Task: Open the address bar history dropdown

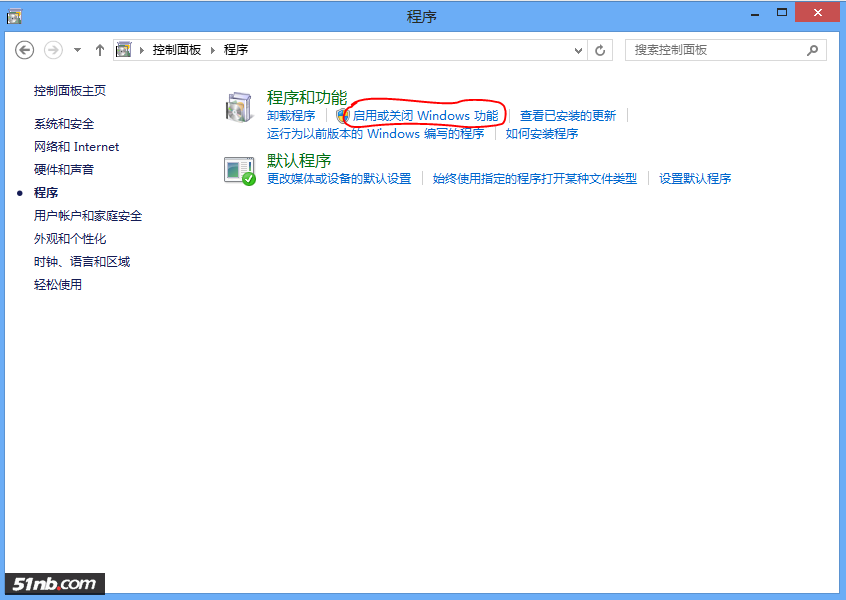Action: coord(578,50)
